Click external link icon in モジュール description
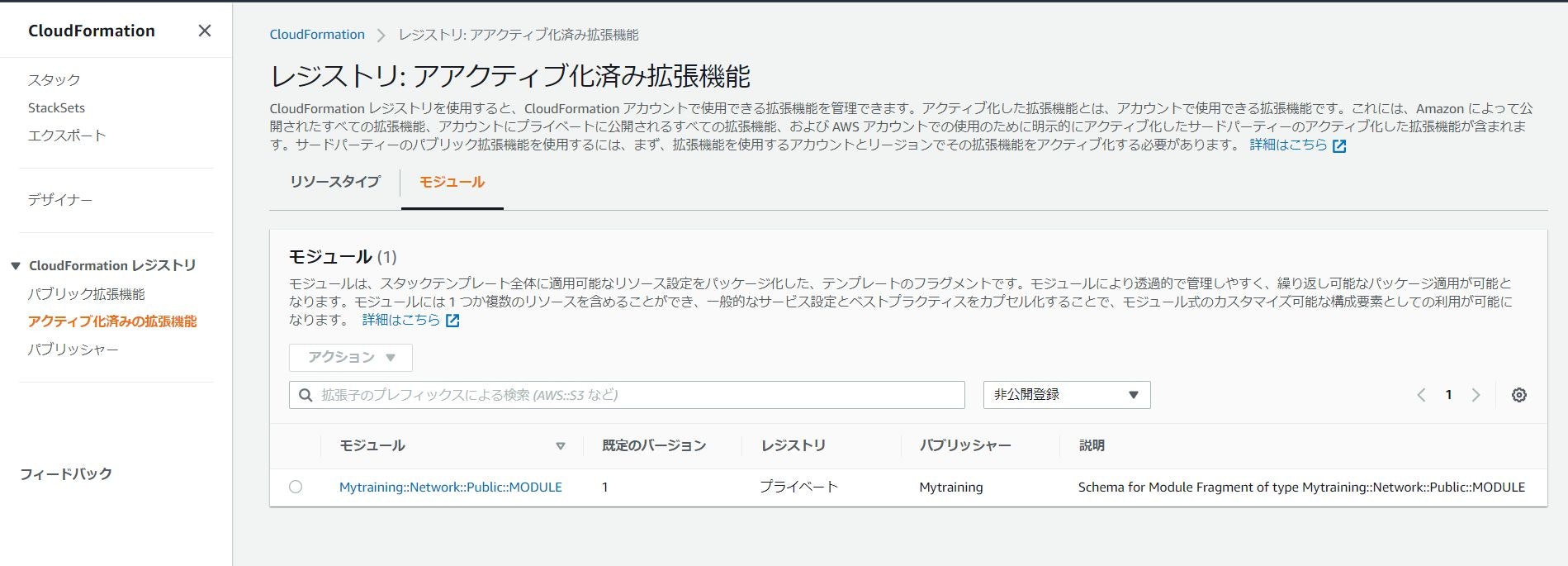 pyautogui.click(x=452, y=320)
